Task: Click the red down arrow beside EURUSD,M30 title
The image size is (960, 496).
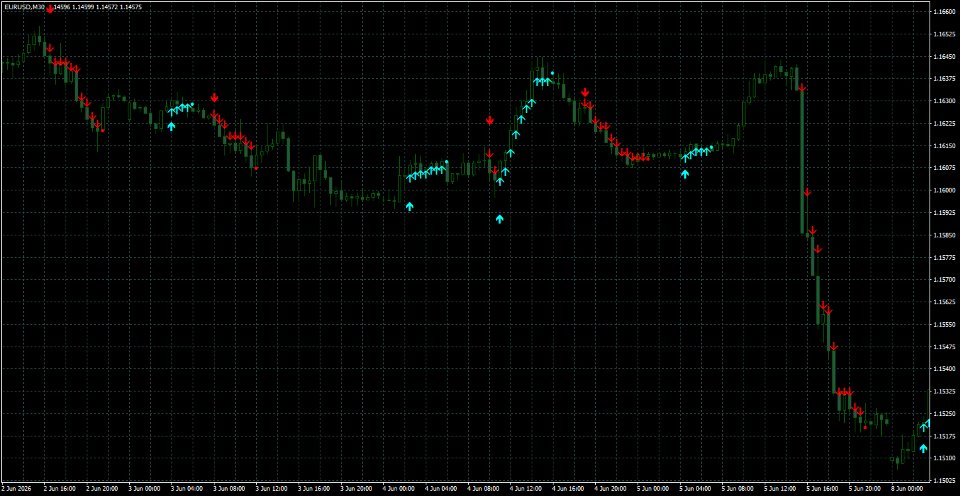Action: pos(50,9)
